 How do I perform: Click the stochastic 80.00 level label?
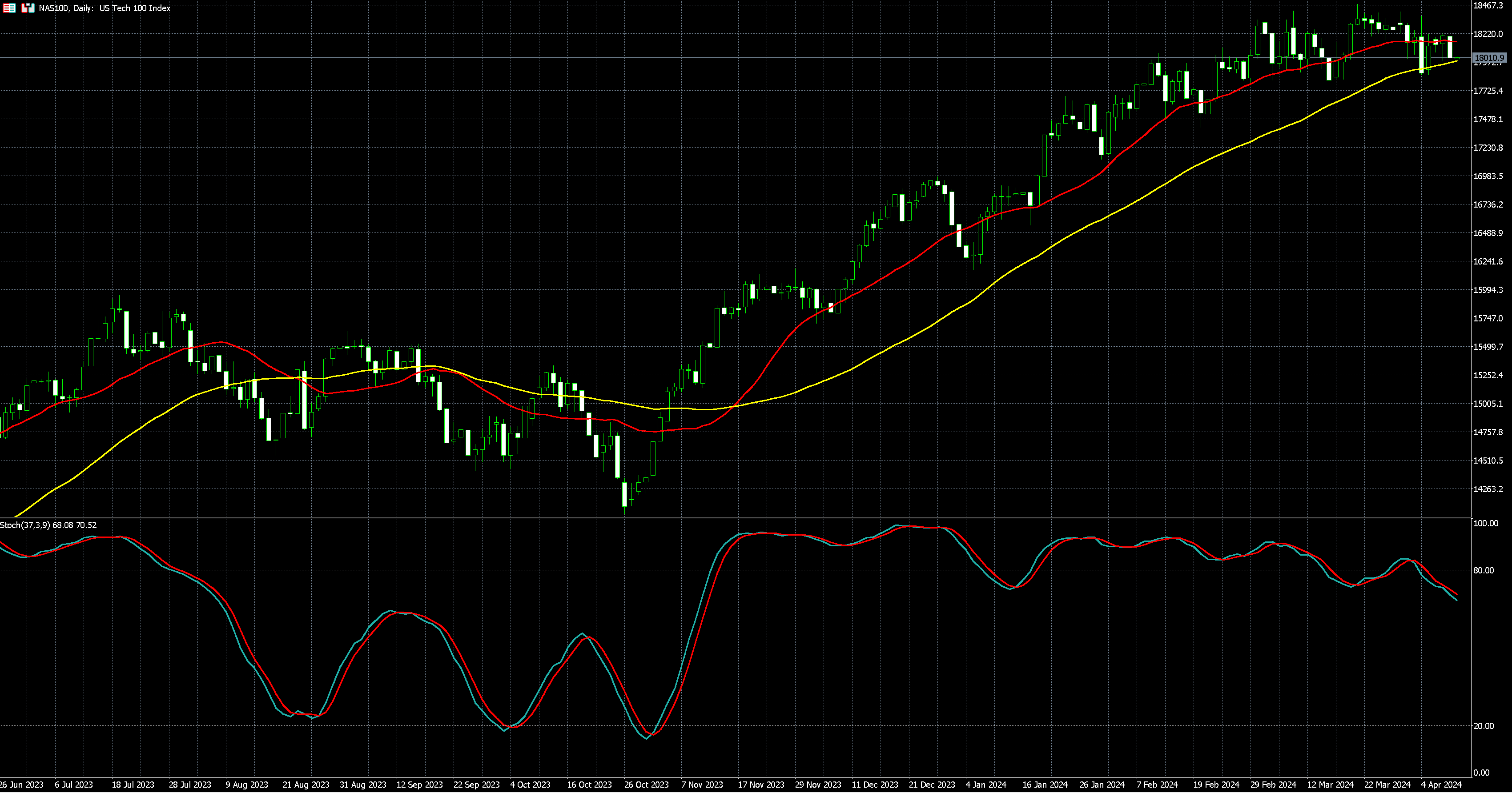1485,570
